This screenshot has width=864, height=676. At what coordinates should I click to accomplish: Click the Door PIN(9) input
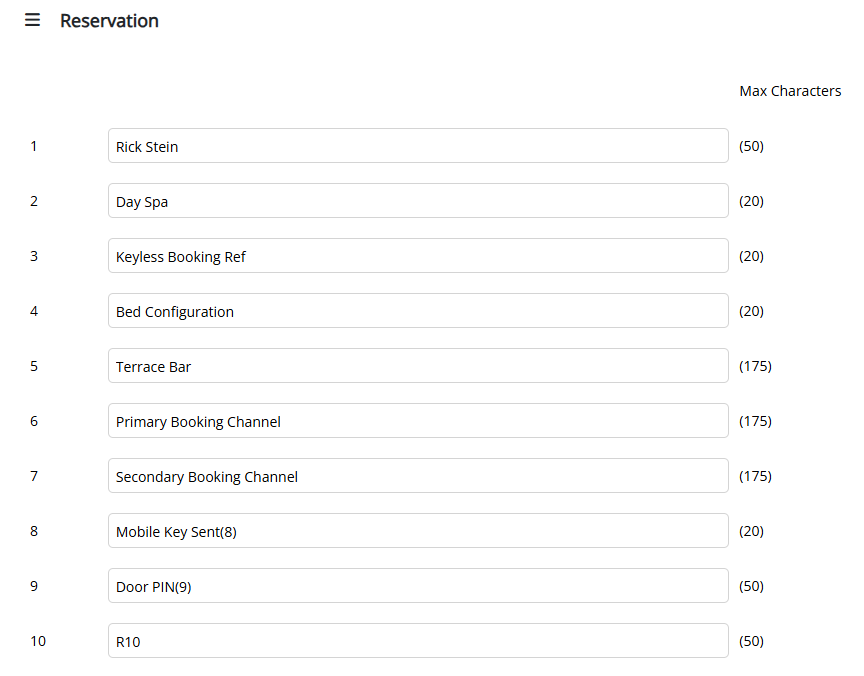[418, 586]
